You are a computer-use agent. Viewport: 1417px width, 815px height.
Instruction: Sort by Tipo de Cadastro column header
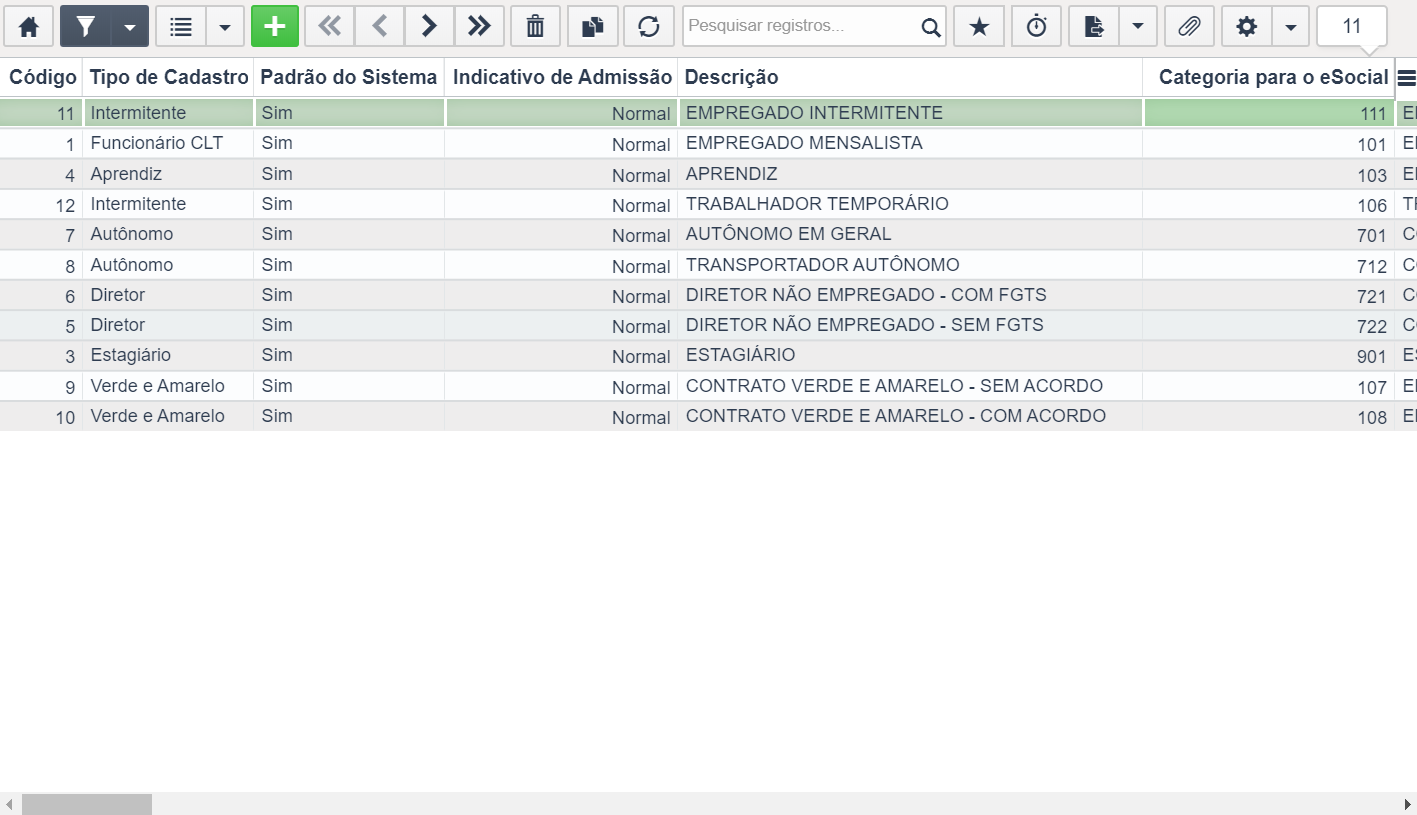coord(169,77)
